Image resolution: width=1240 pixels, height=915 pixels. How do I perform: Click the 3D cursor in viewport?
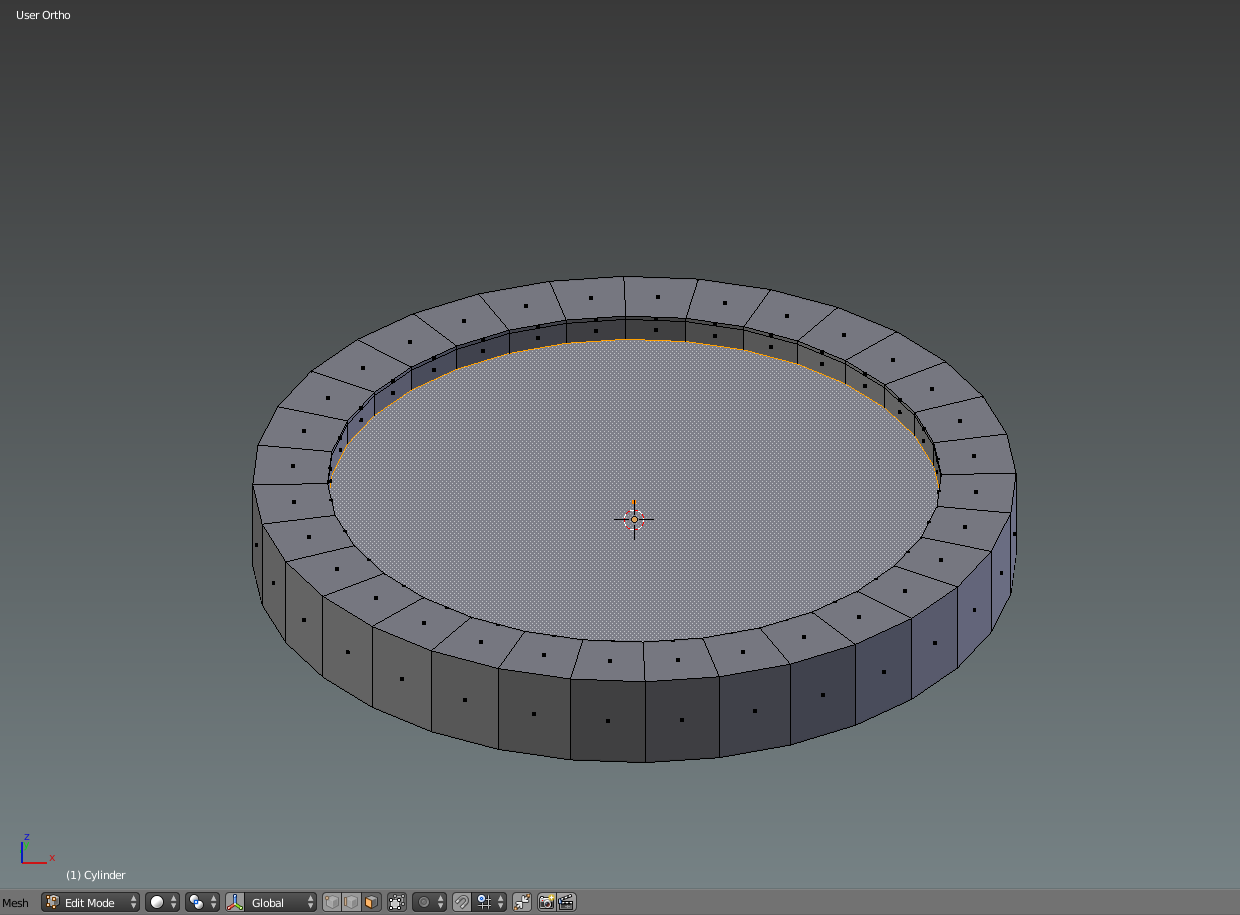634,519
